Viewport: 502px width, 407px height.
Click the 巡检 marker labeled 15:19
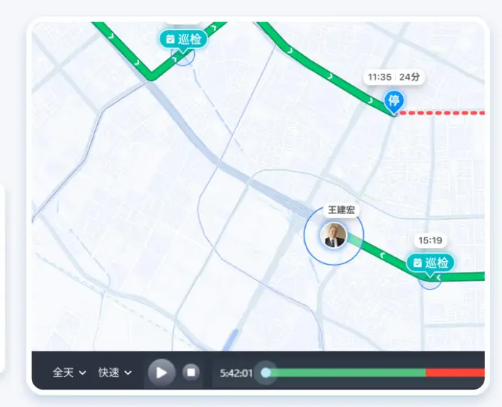coord(430,264)
